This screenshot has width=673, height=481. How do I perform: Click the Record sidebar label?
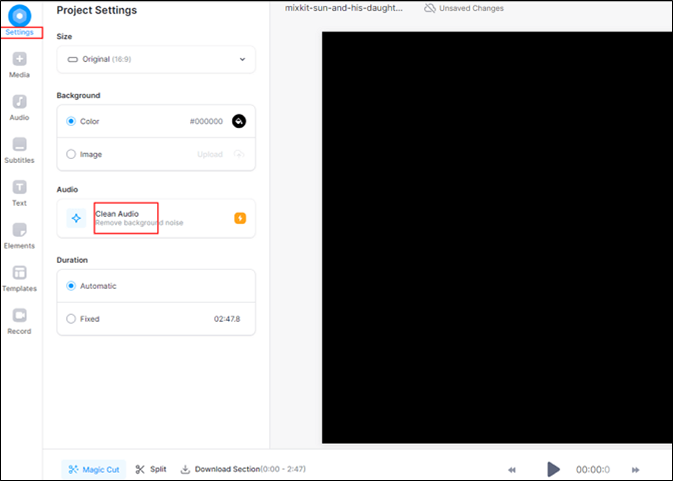19,331
